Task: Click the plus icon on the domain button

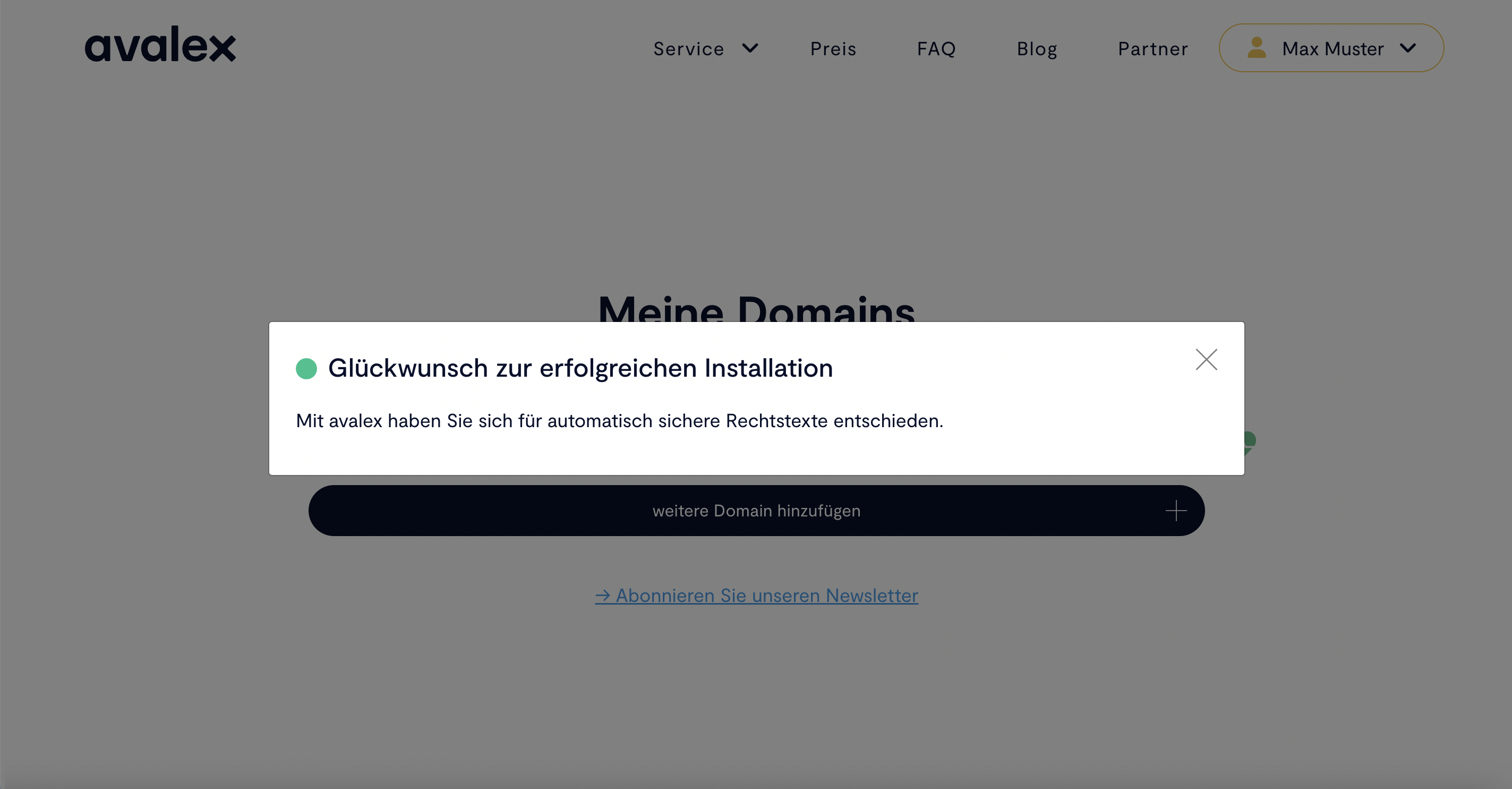Action: pos(1176,510)
